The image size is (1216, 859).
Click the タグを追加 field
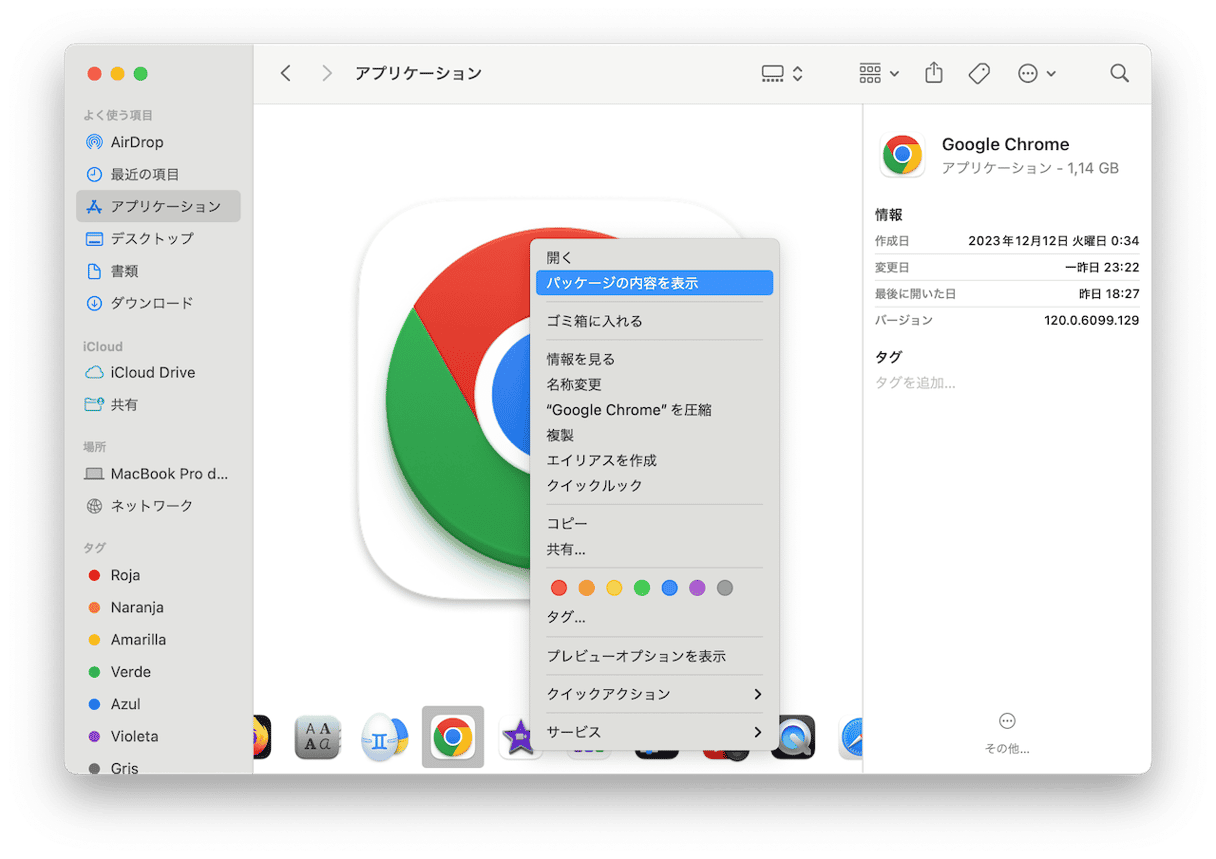(915, 383)
